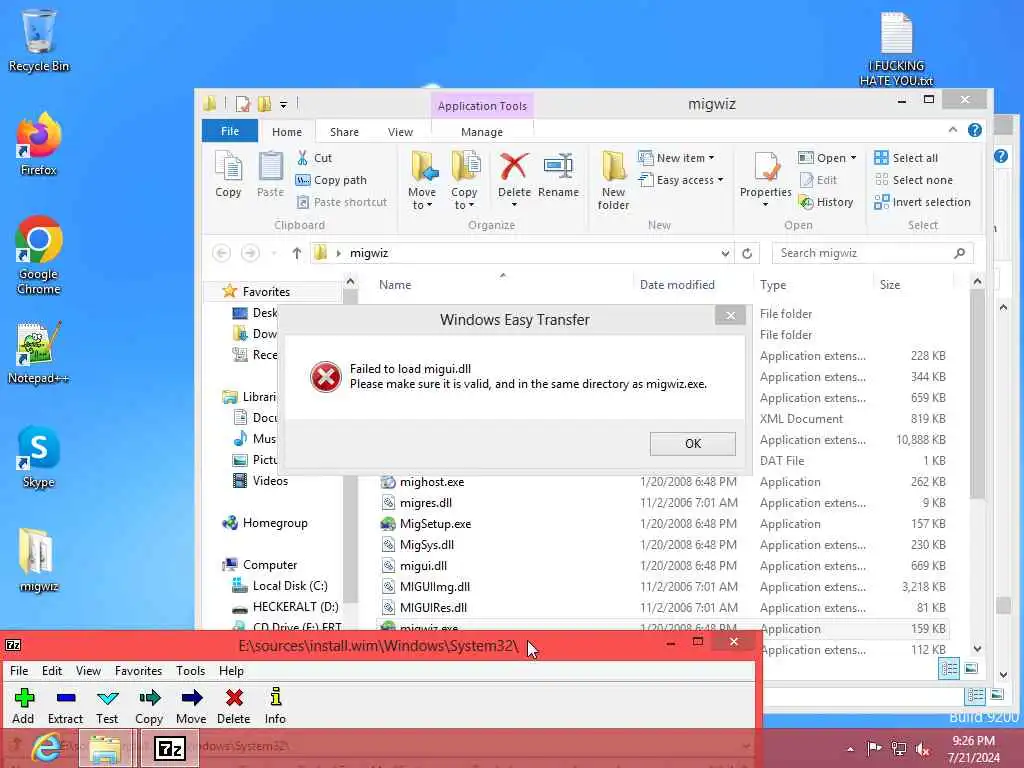
Task: Click OK in the Windows Easy Transfer dialog
Action: (692, 443)
